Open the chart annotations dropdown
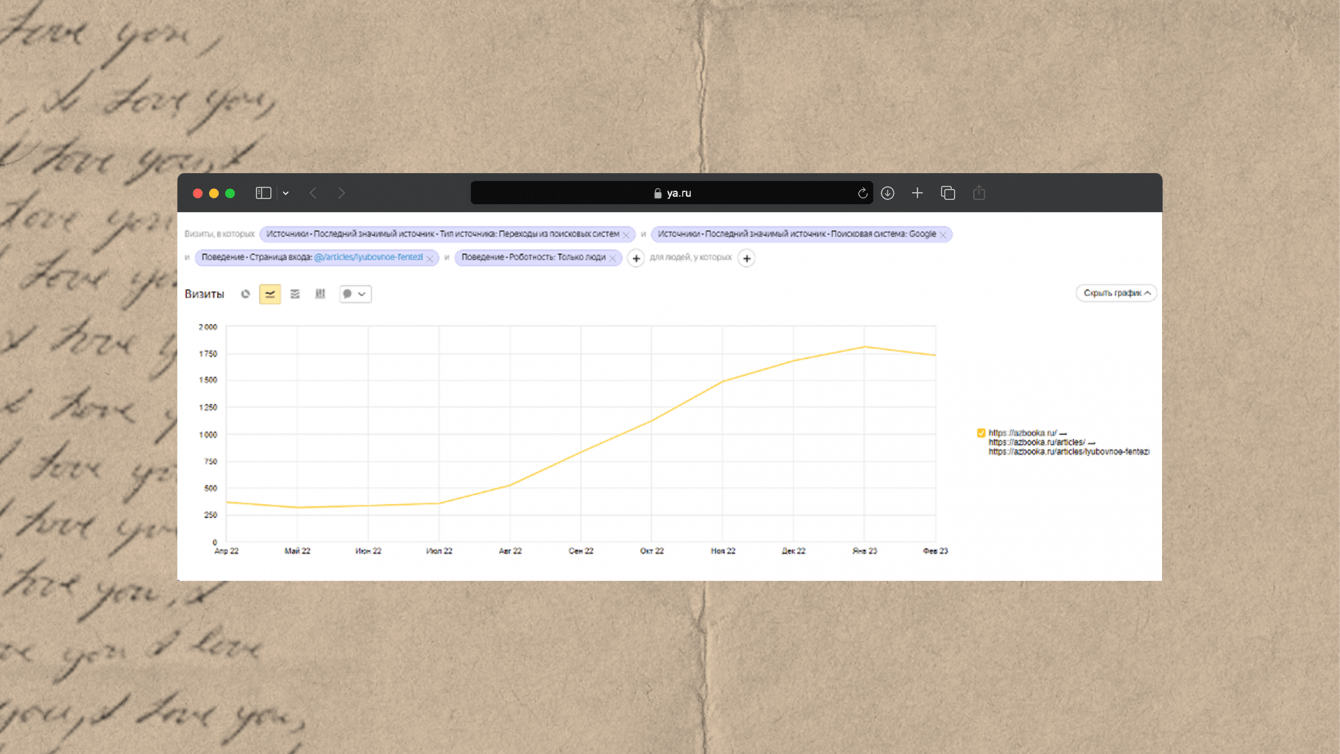Viewport: 1340px width, 754px height. point(355,294)
